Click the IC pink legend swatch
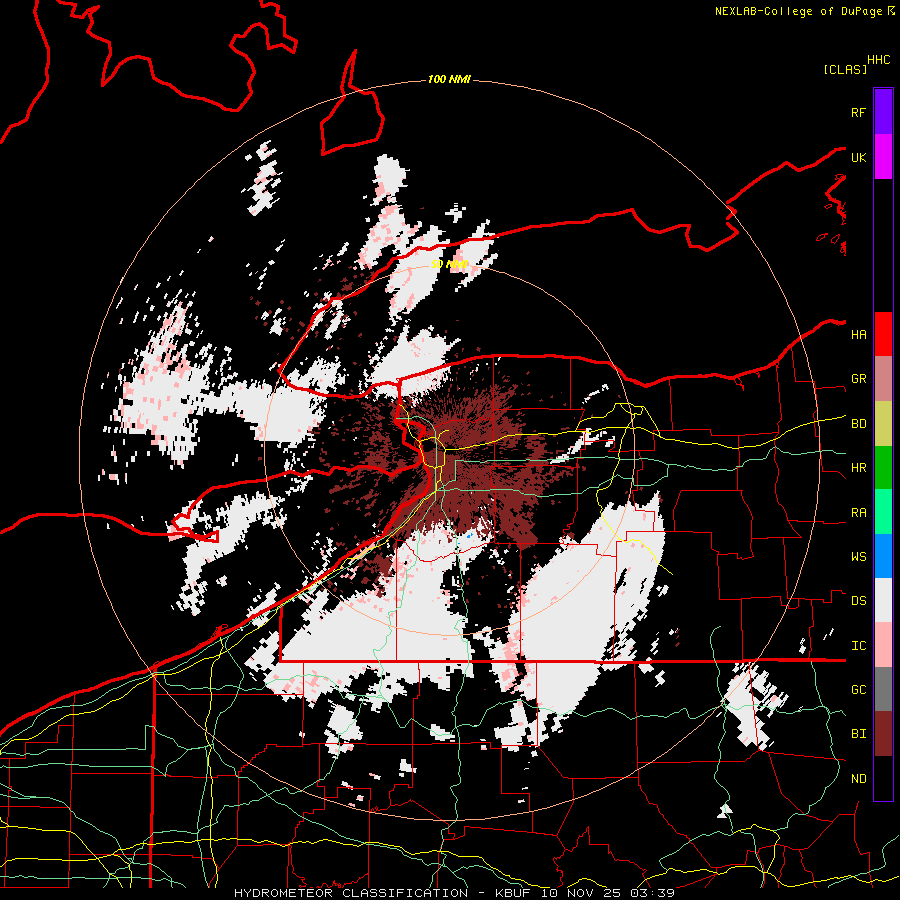Image resolution: width=900 pixels, height=900 pixels. tap(883, 645)
